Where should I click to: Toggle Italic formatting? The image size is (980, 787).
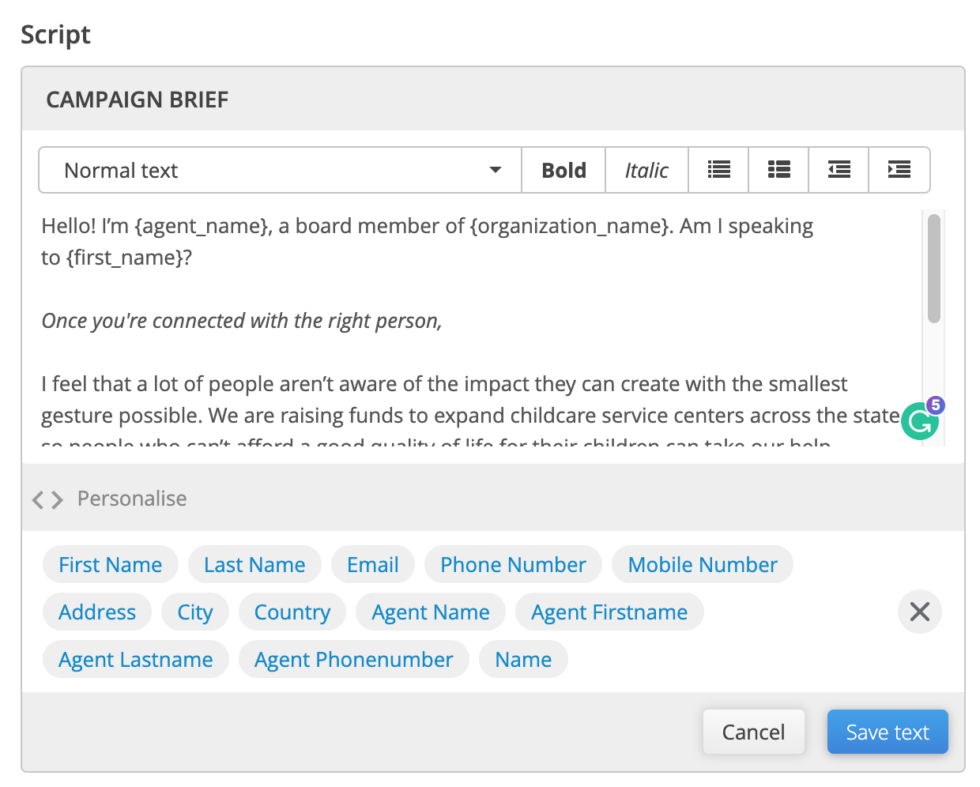click(x=646, y=170)
